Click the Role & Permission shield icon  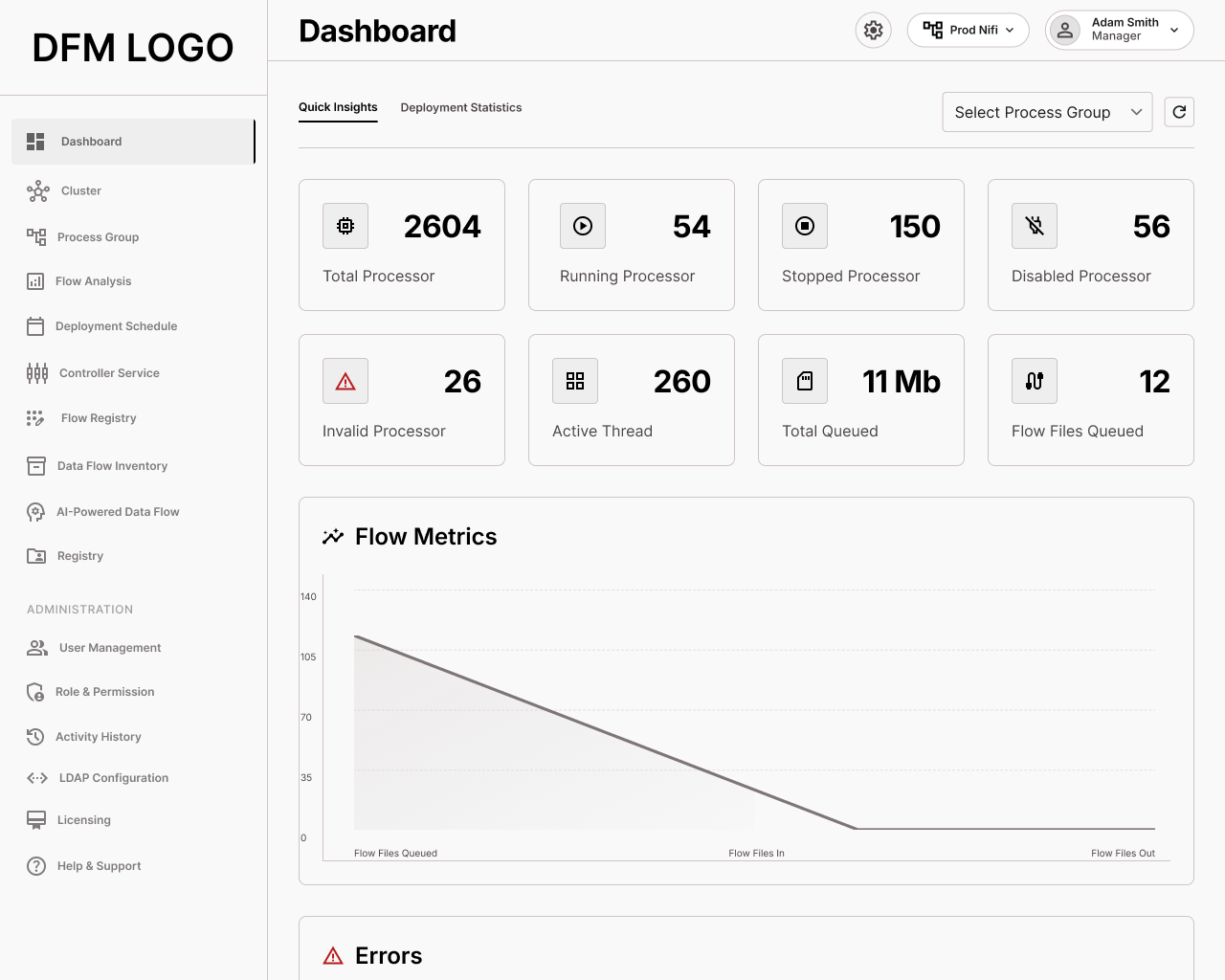35,692
